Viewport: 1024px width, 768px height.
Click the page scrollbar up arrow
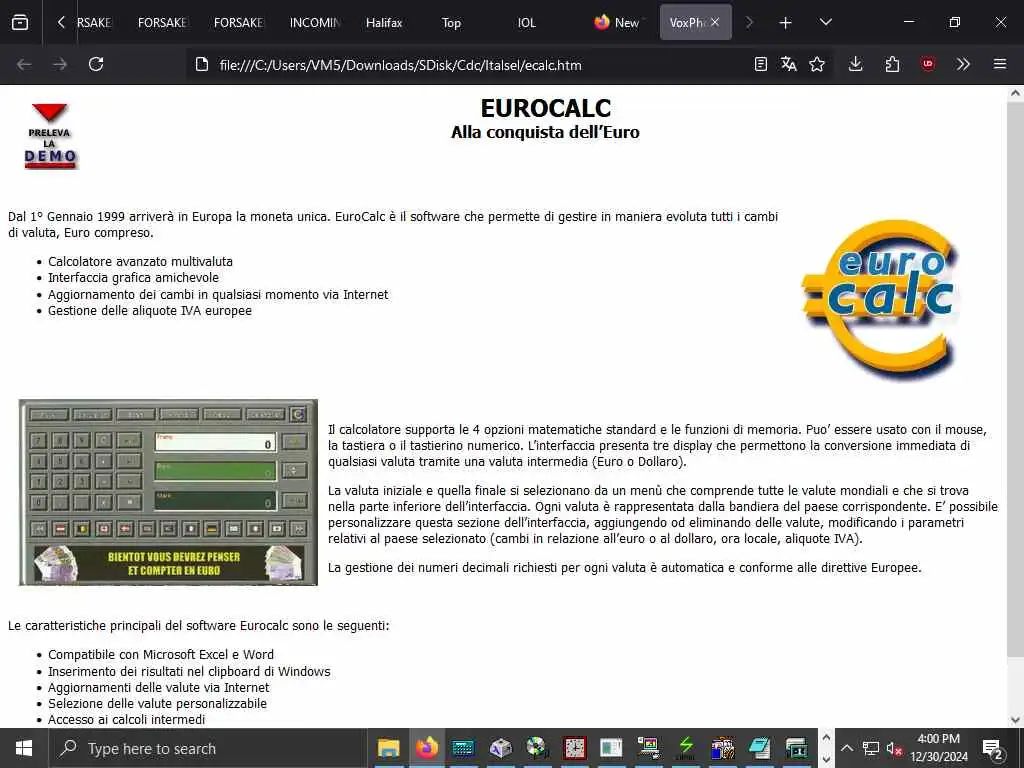click(x=1015, y=93)
